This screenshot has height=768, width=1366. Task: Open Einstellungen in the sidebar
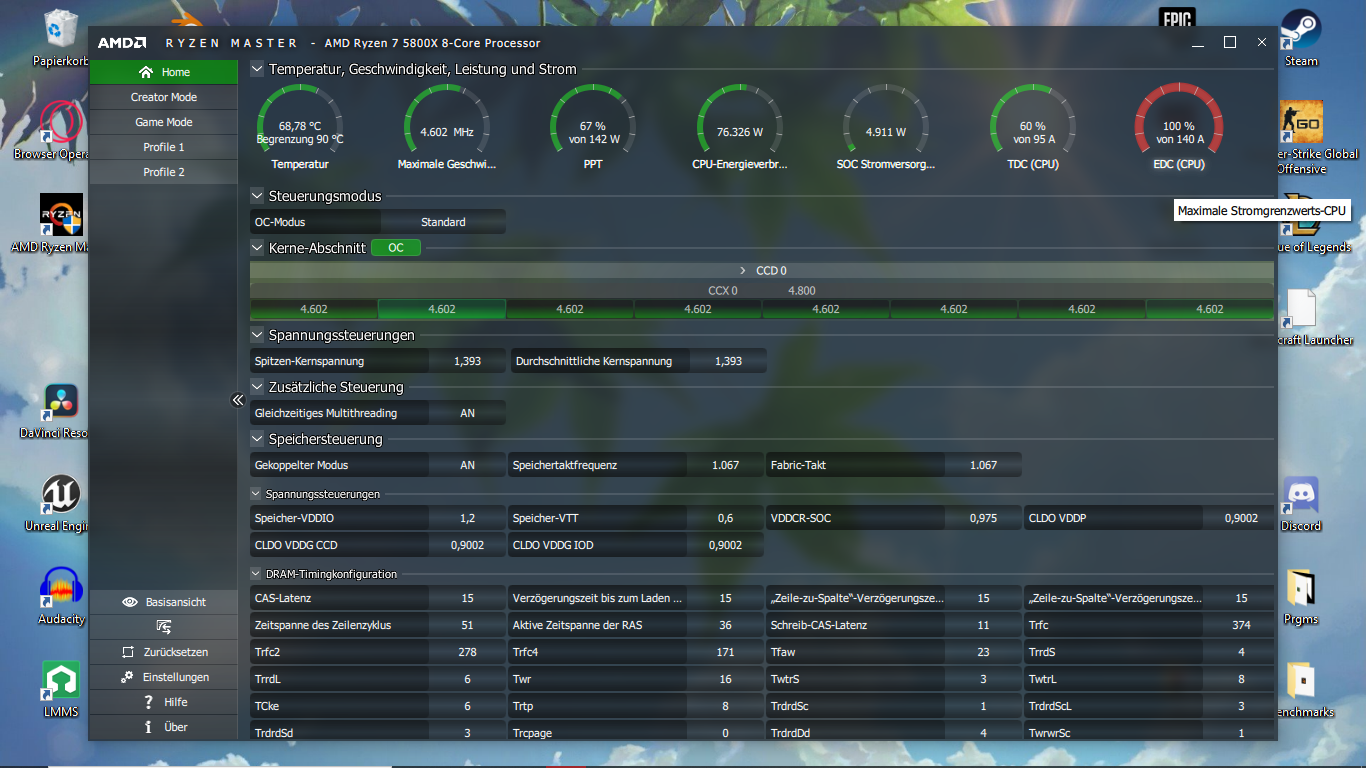[164, 677]
